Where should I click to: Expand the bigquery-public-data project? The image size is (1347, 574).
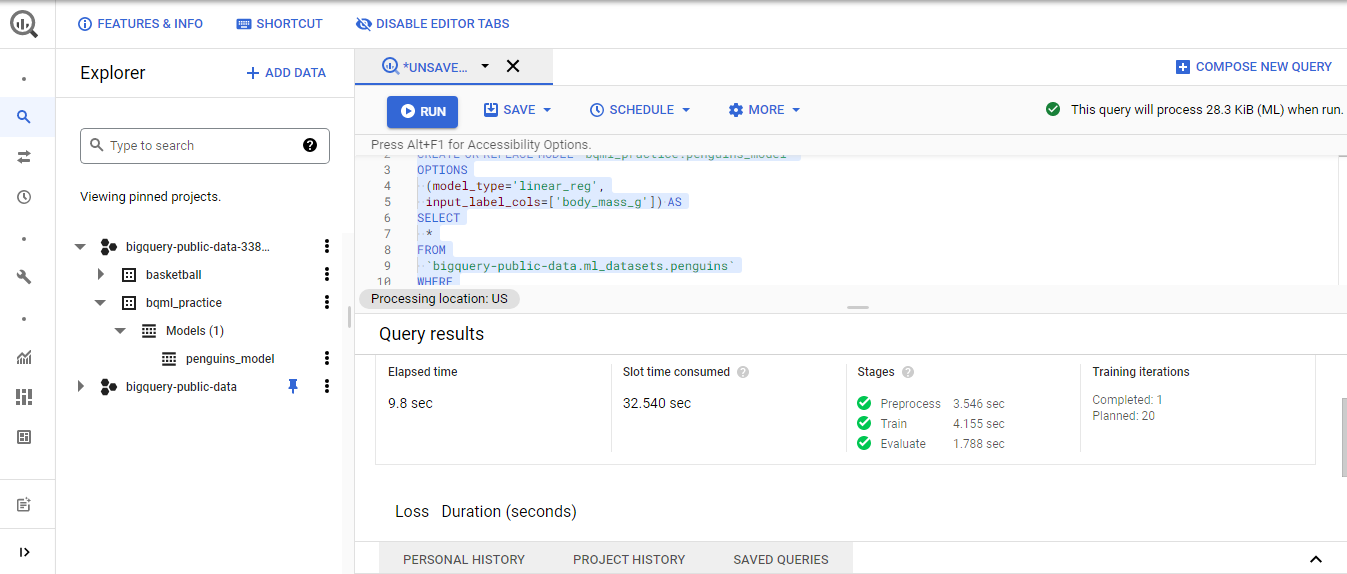coord(81,386)
